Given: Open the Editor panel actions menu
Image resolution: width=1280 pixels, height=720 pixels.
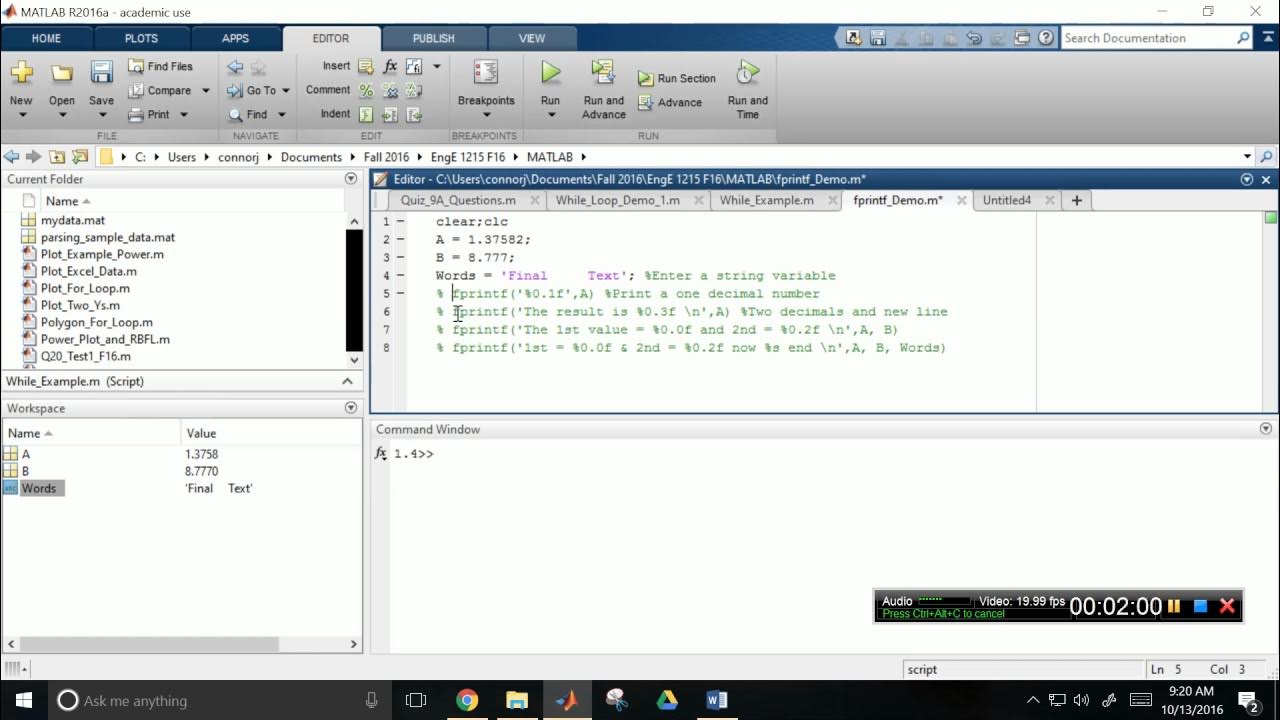Looking at the screenshot, I should (x=1247, y=180).
